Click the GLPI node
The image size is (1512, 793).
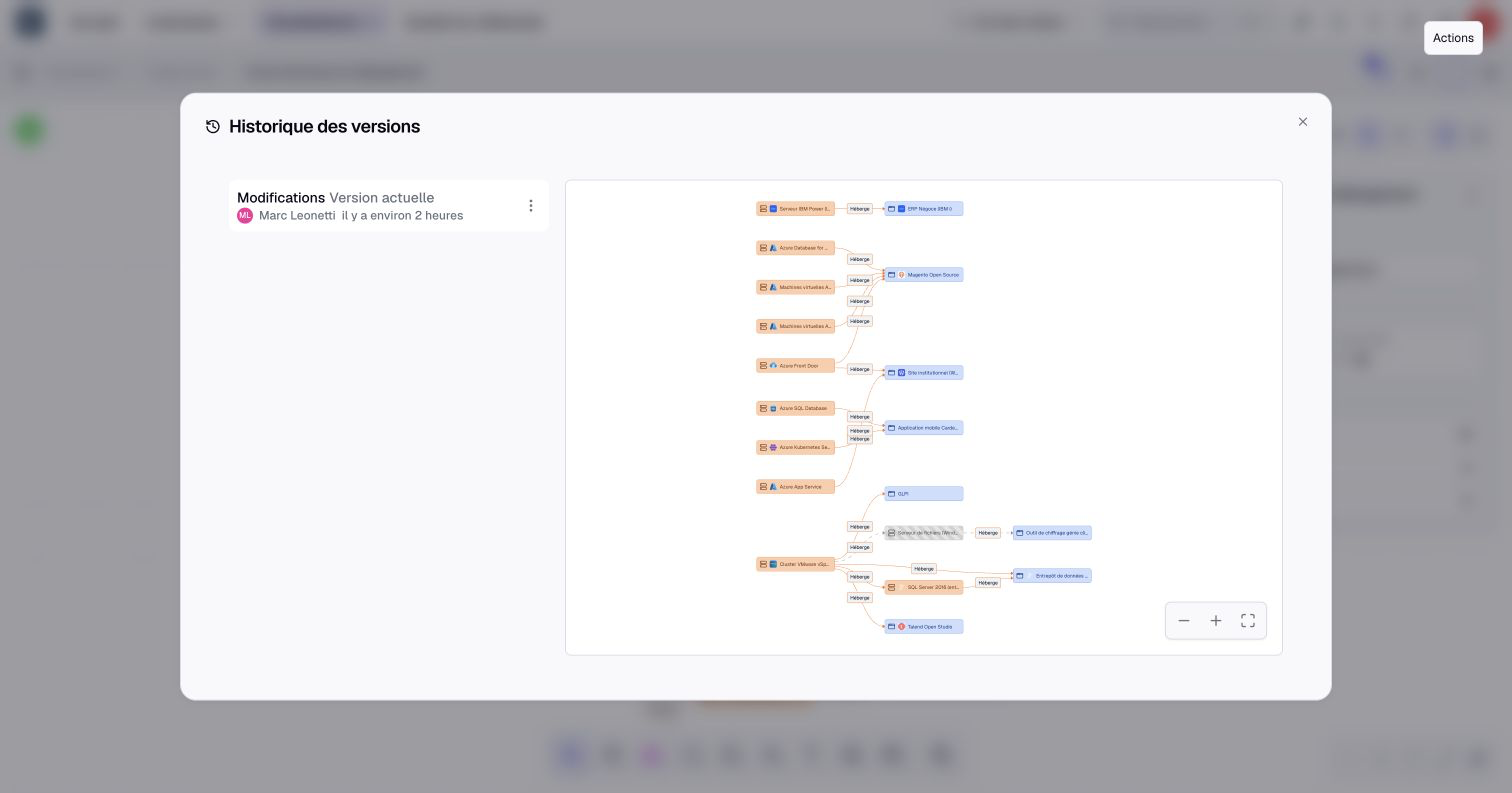pos(924,494)
